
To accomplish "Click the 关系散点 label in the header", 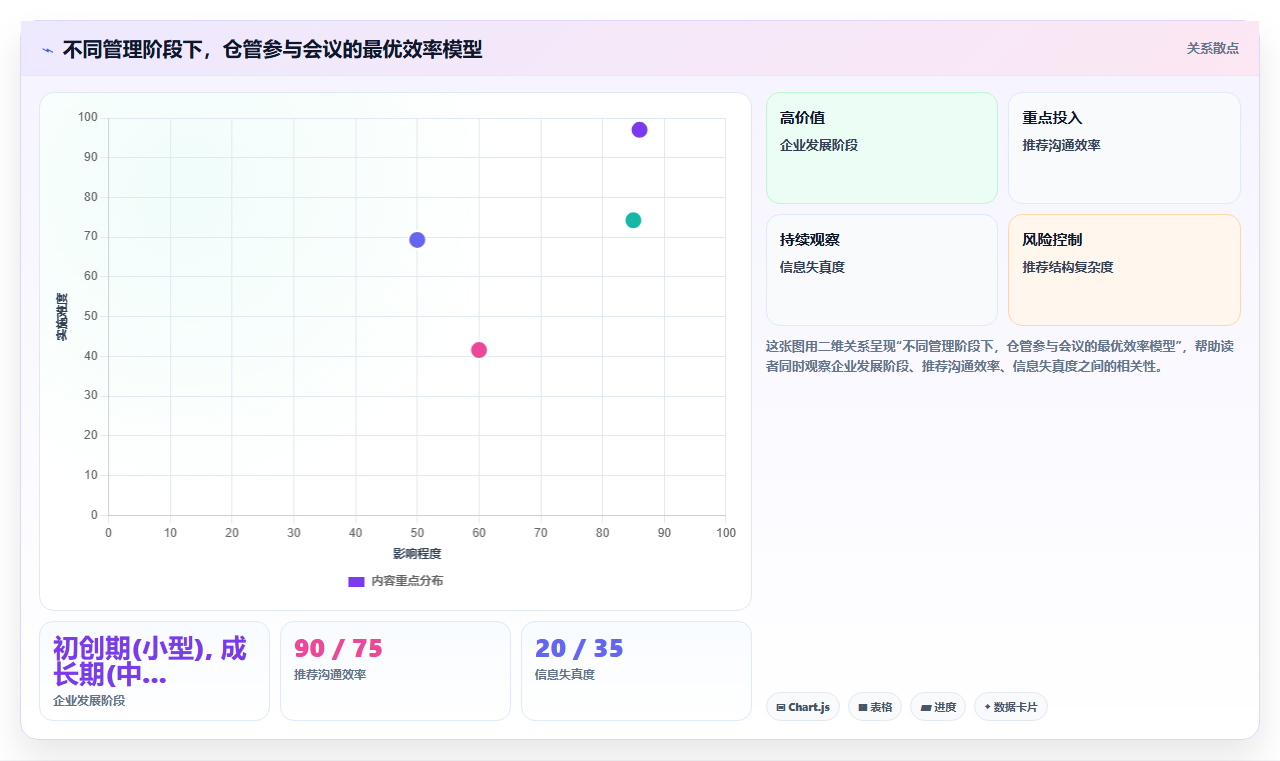I will click(x=1213, y=48).
